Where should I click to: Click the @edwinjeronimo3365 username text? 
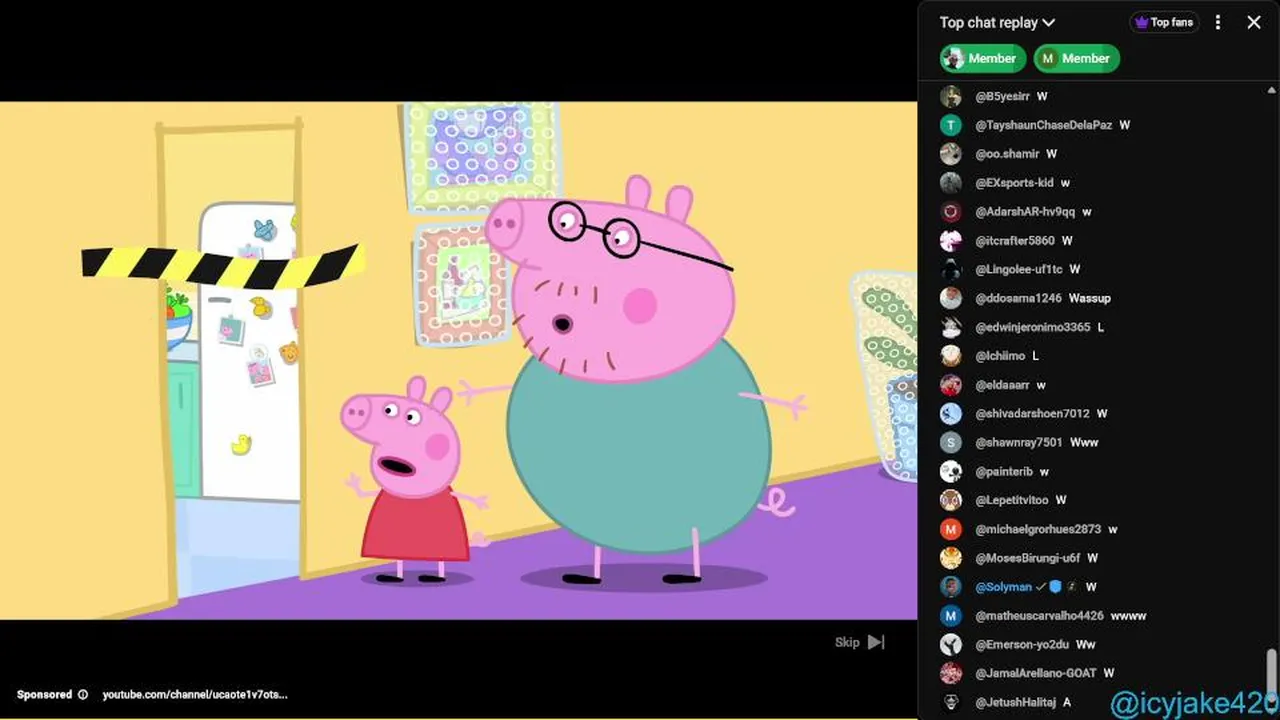tap(1032, 327)
